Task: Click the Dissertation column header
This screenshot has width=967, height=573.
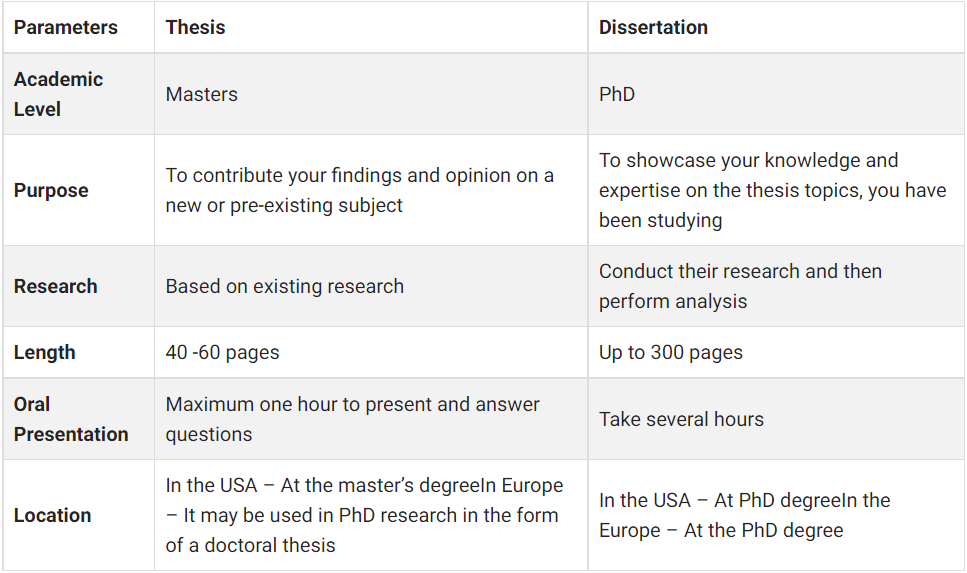Action: coord(653,28)
